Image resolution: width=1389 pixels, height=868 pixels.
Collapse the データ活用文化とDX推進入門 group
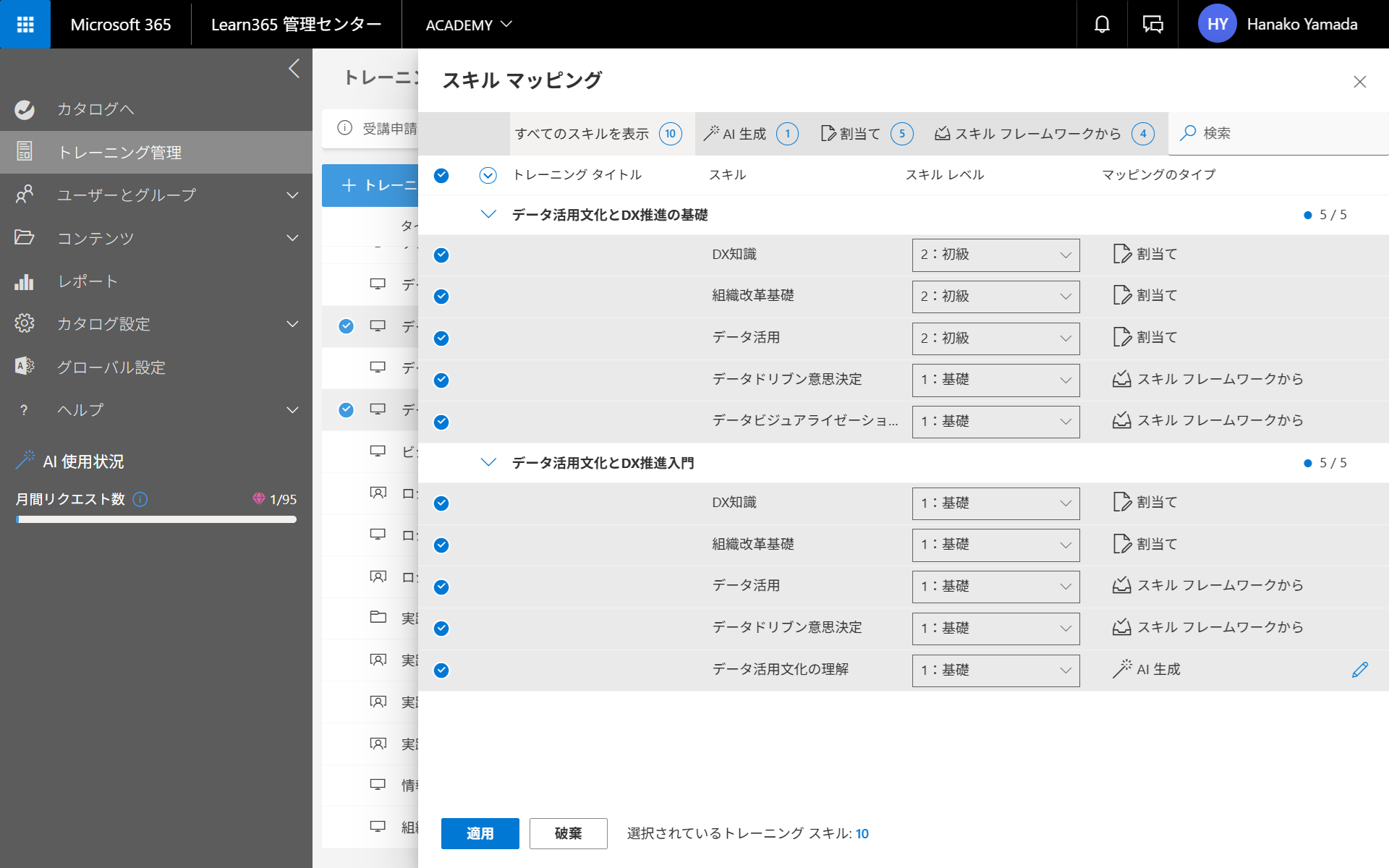pos(488,463)
